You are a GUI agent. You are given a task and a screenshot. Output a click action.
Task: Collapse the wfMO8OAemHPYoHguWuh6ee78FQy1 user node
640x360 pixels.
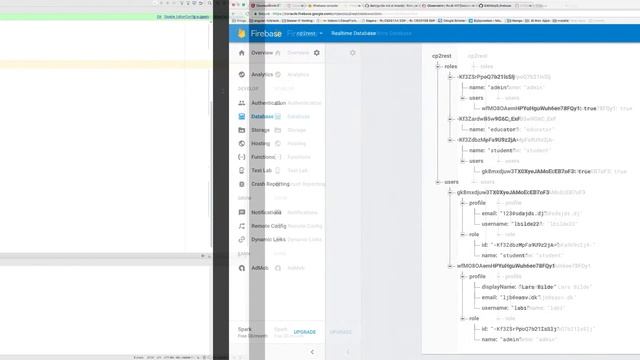450,266
